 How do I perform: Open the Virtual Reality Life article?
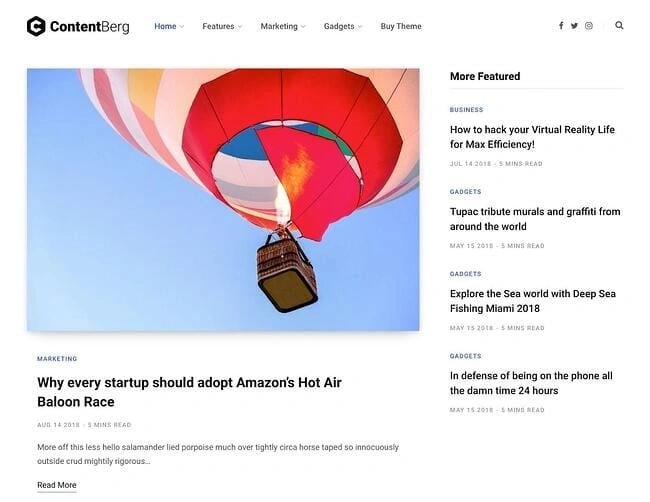532,137
